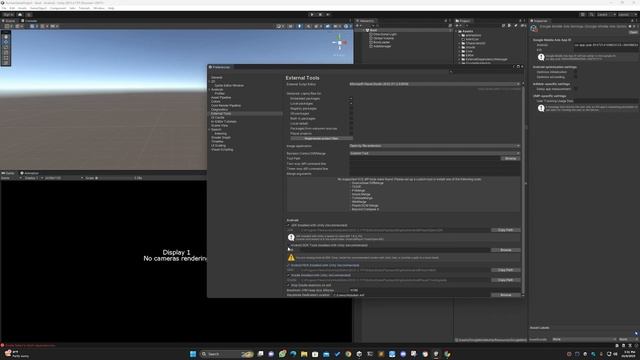
Task: Click the Google Mobile Ads asset icon in Inspector
Action: (534, 28)
